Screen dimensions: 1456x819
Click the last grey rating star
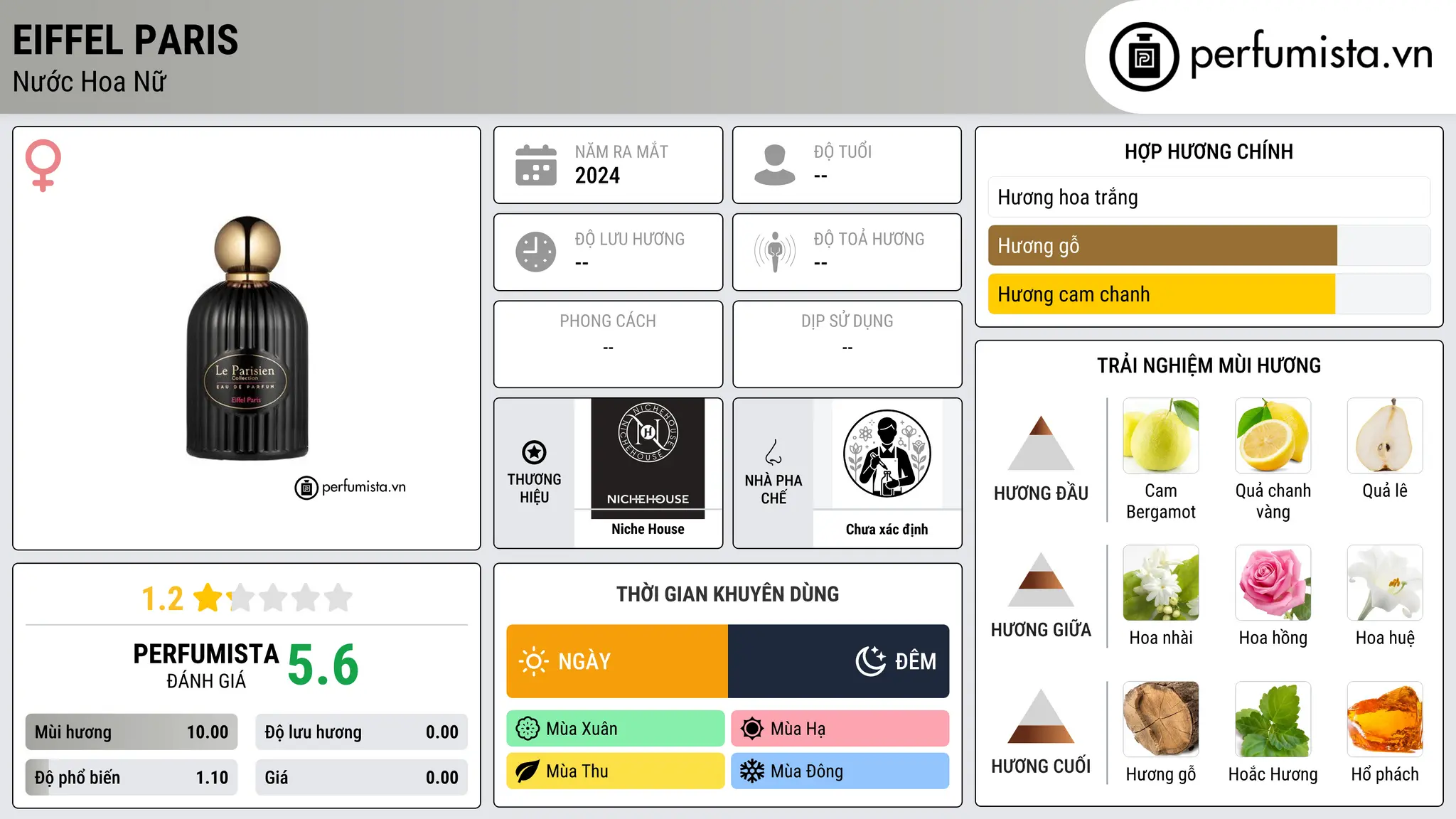[338, 598]
